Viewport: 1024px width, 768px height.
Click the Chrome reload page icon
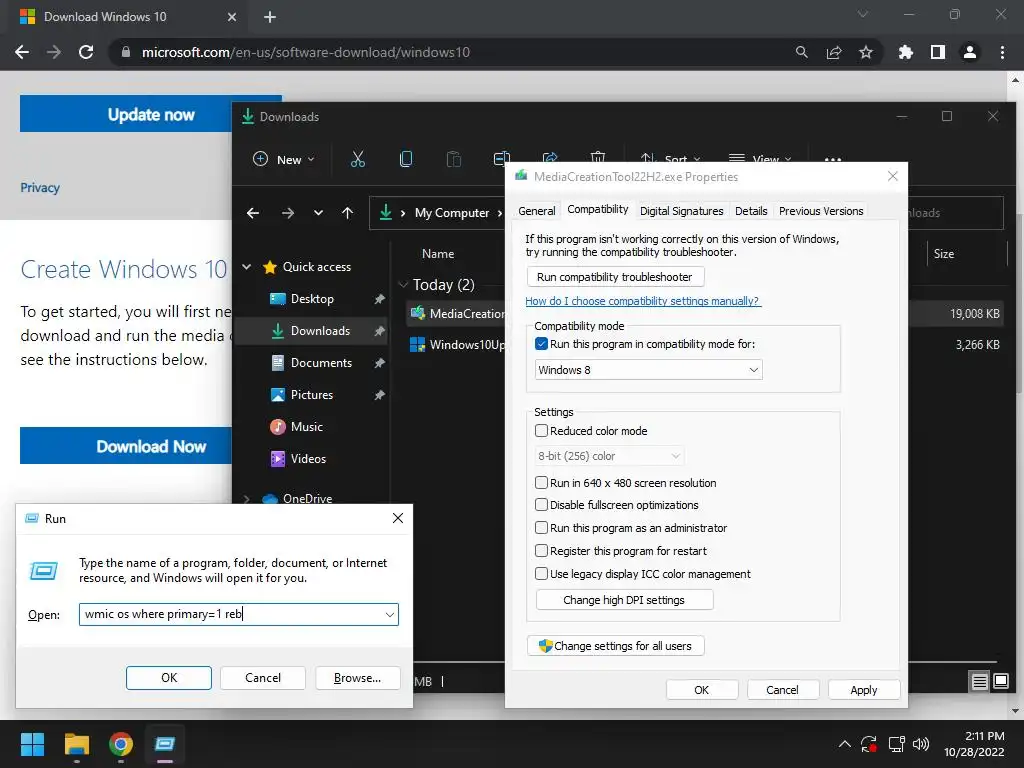coord(86,52)
